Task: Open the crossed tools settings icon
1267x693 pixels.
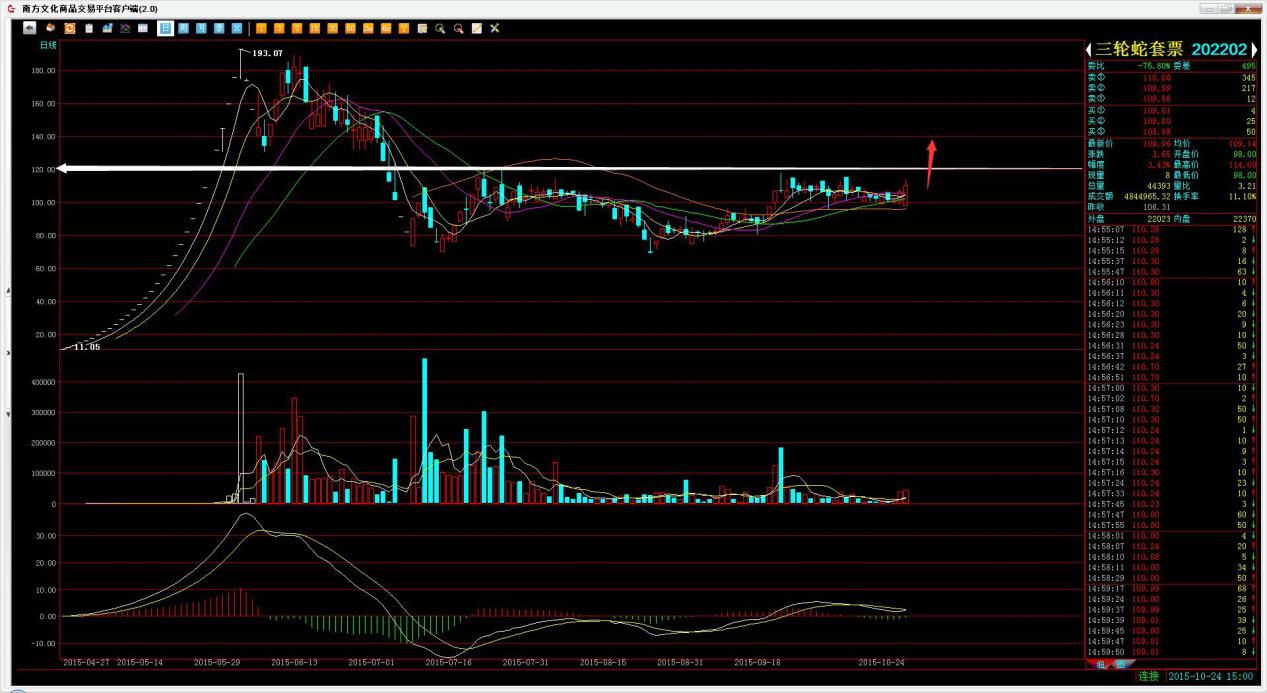Action: pos(494,28)
